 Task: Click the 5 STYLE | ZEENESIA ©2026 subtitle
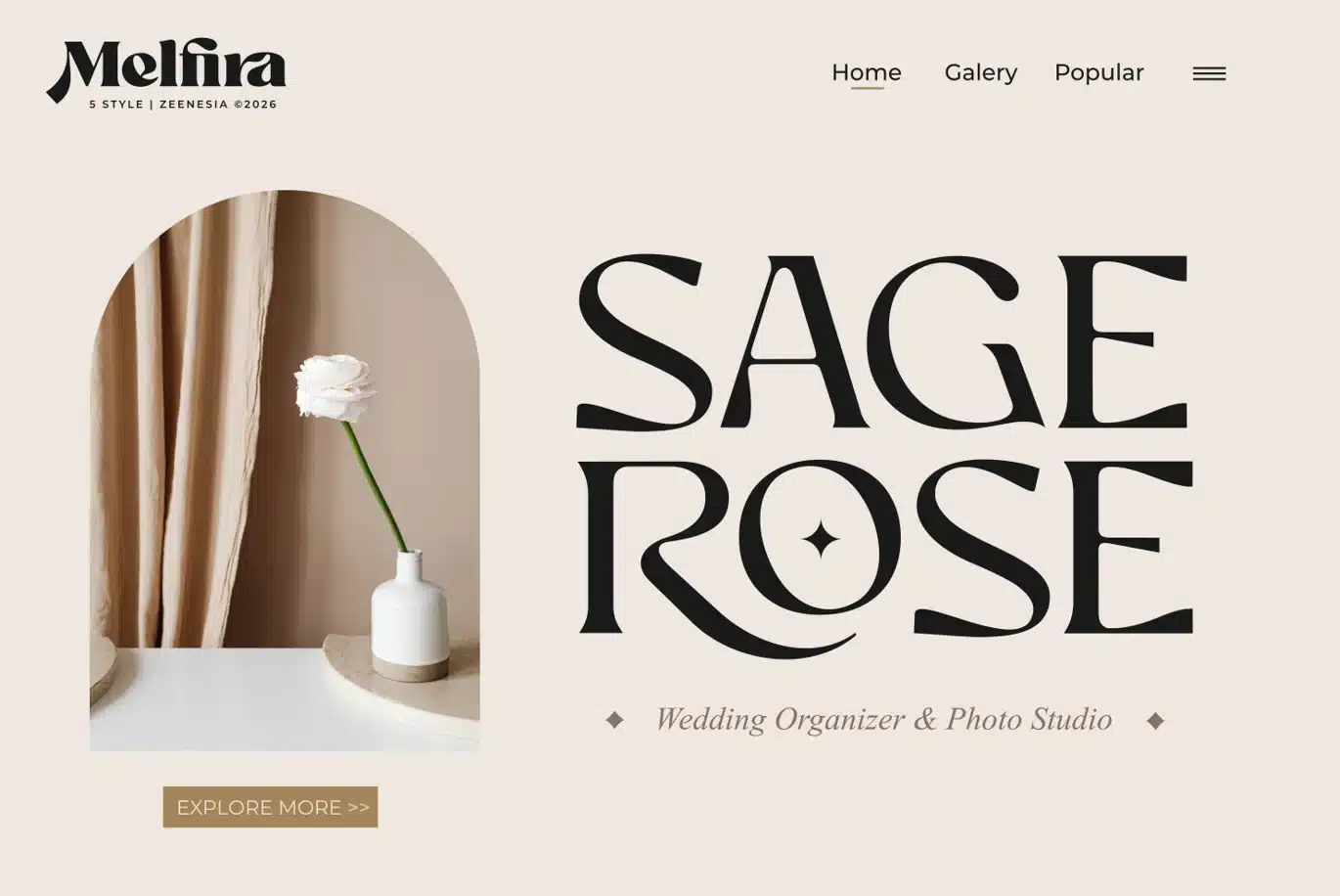[x=183, y=104]
